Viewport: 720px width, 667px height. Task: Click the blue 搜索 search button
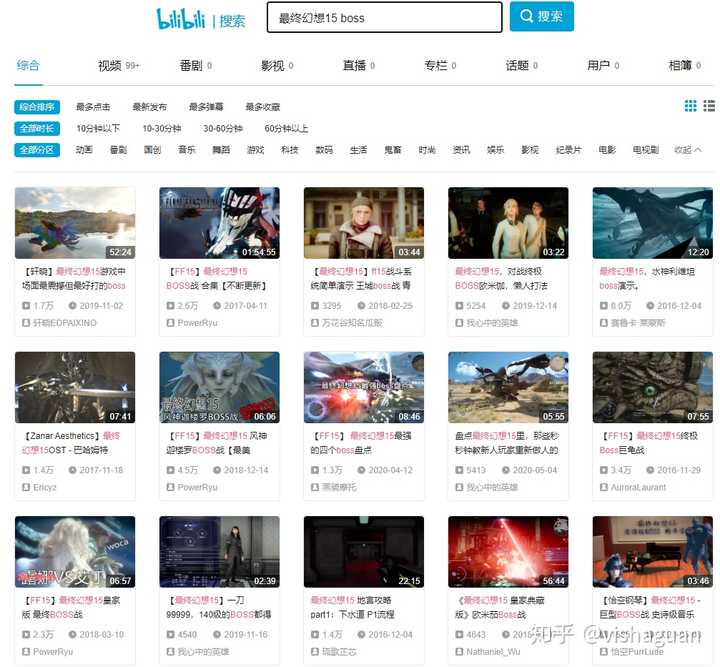click(x=541, y=17)
